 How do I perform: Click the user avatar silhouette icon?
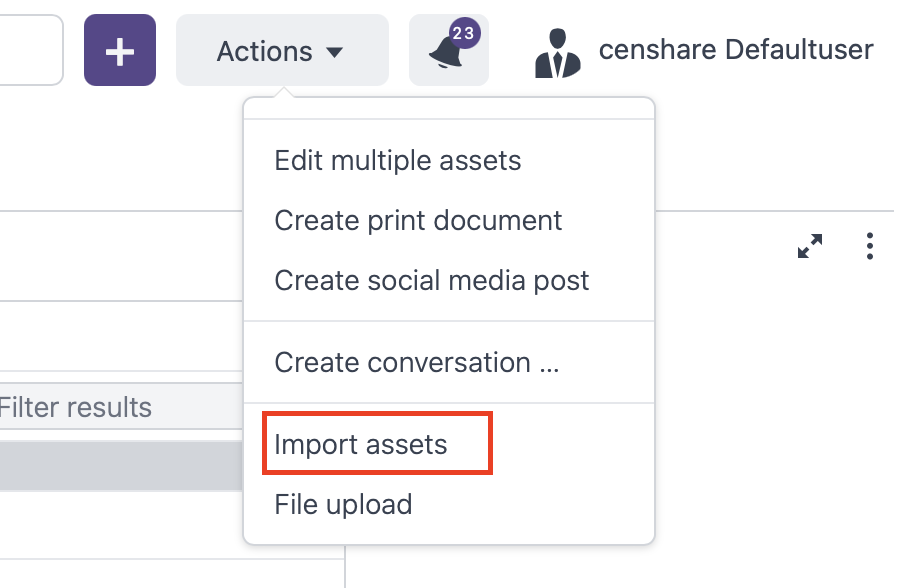click(x=557, y=53)
